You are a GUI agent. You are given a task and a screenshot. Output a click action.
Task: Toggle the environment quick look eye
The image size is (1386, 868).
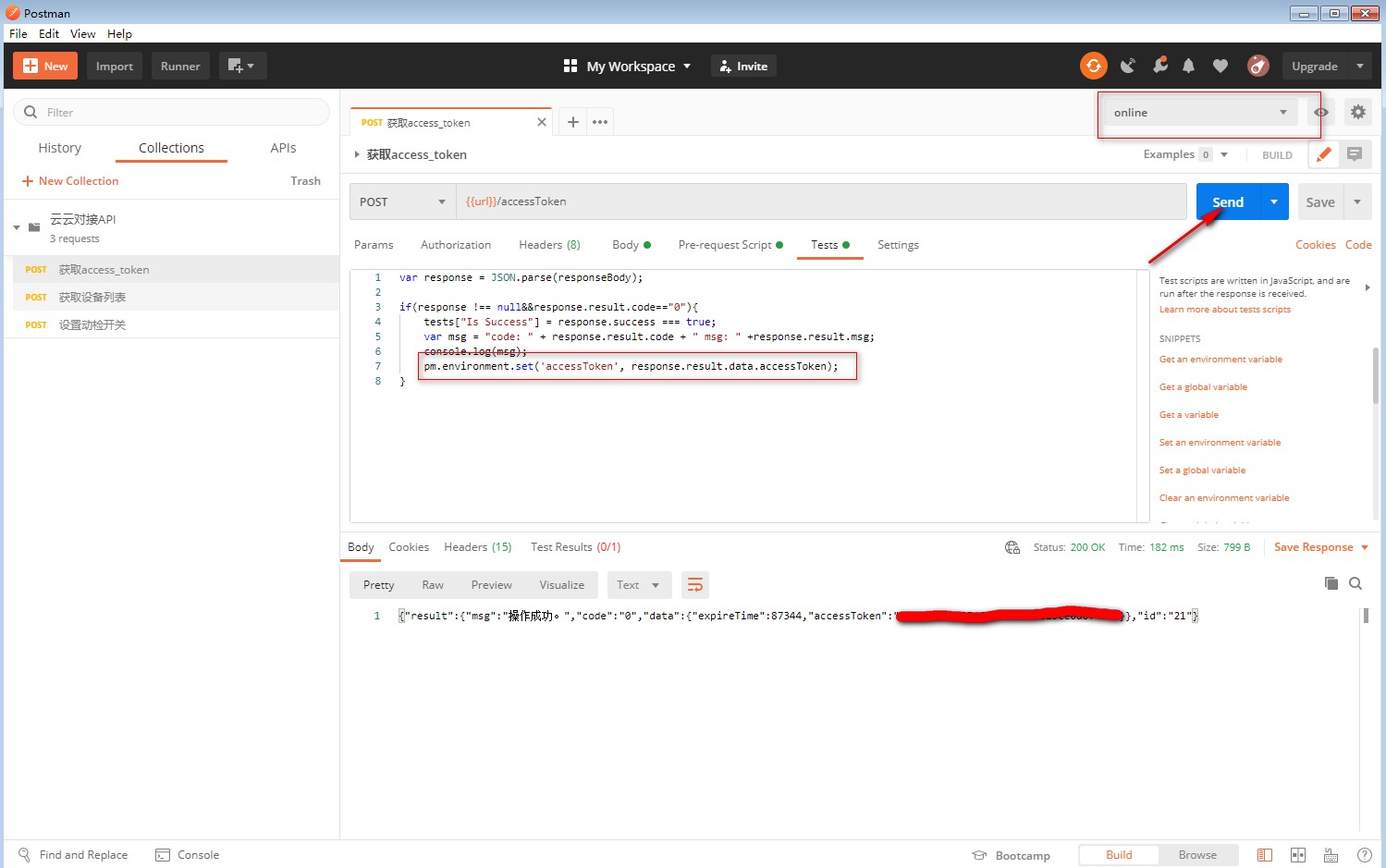[1321, 112]
